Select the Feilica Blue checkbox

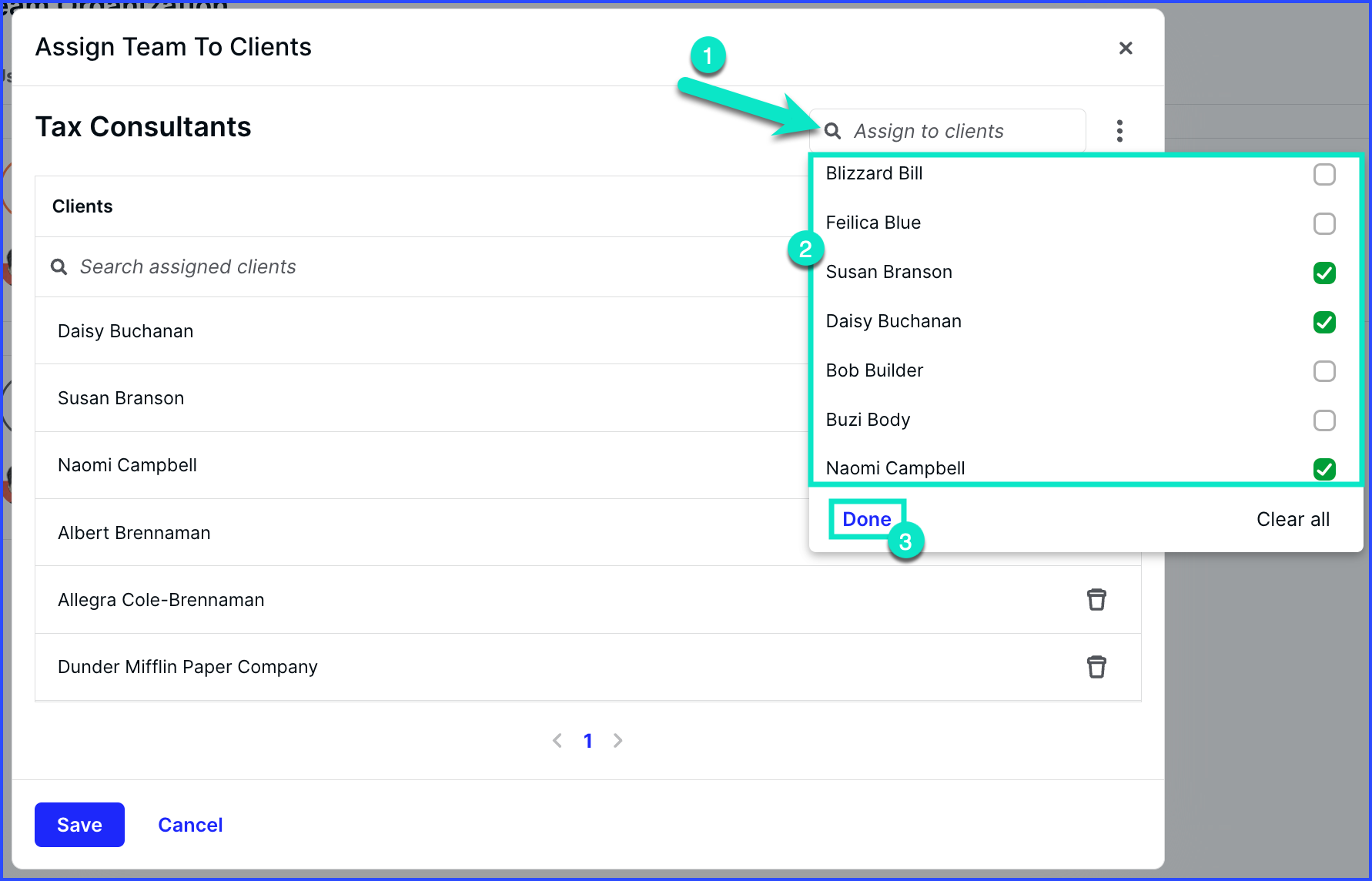1324,224
